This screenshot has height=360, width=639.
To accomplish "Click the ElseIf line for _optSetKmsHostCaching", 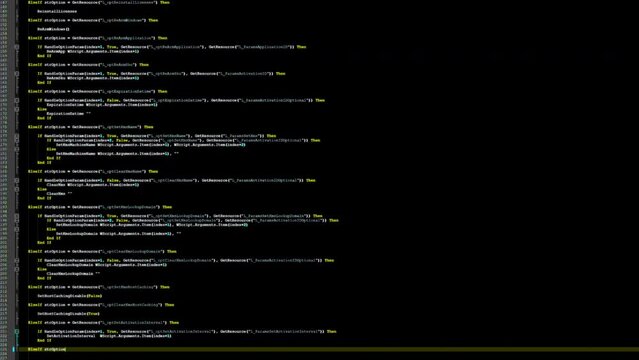I will point(99,287).
